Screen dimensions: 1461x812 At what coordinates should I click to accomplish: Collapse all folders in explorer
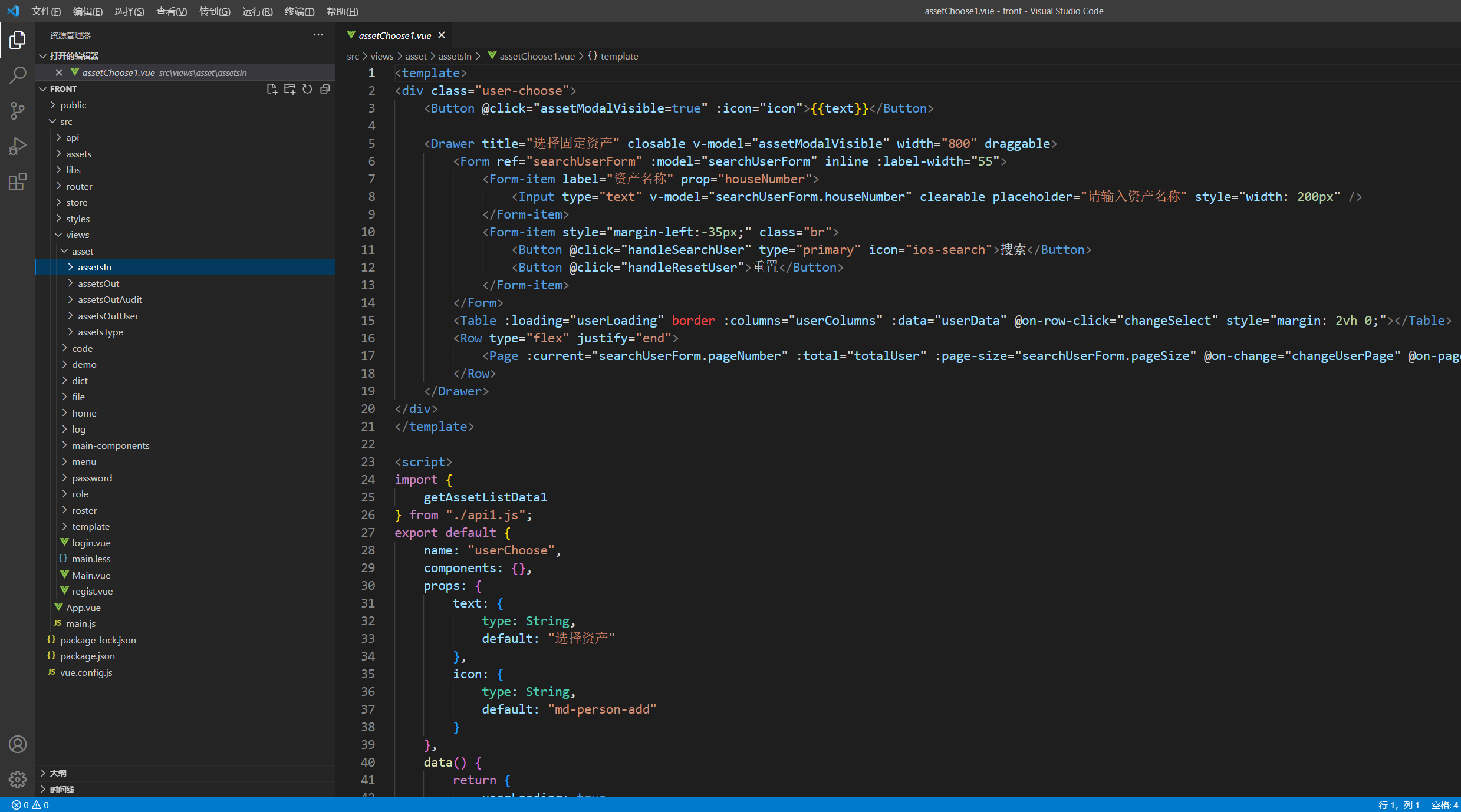pos(325,89)
